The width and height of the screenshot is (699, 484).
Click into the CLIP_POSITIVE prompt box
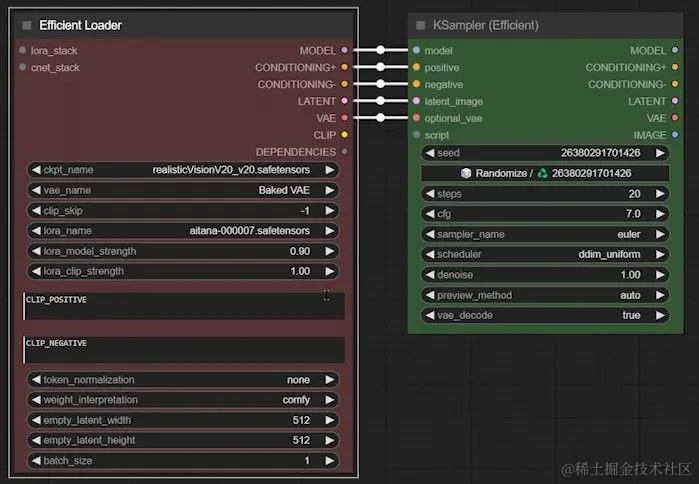pos(184,306)
